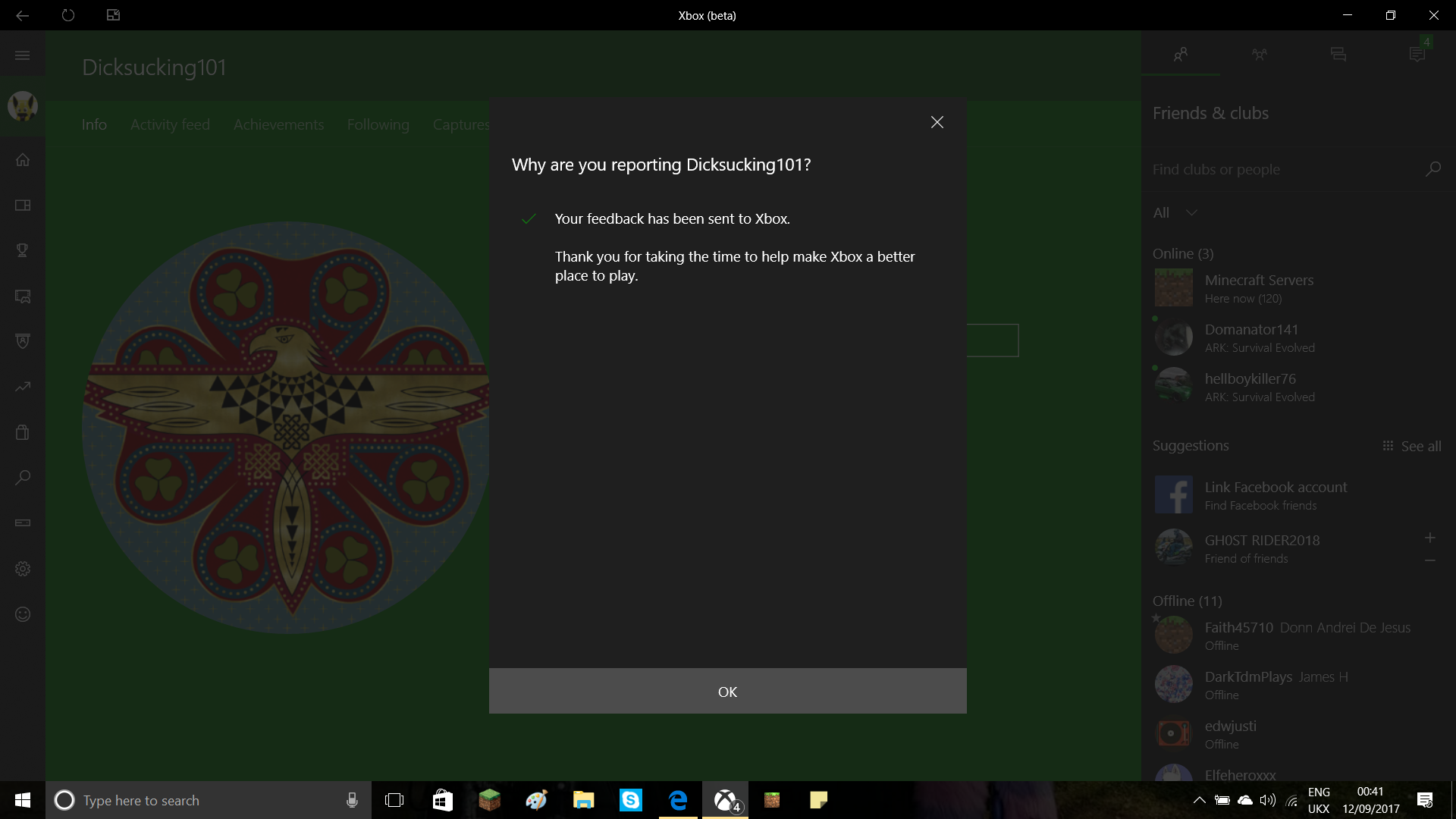1456x819 pixels.
Task: Open Achievements trophy icon in sidebar
Action: coord(23,250)
